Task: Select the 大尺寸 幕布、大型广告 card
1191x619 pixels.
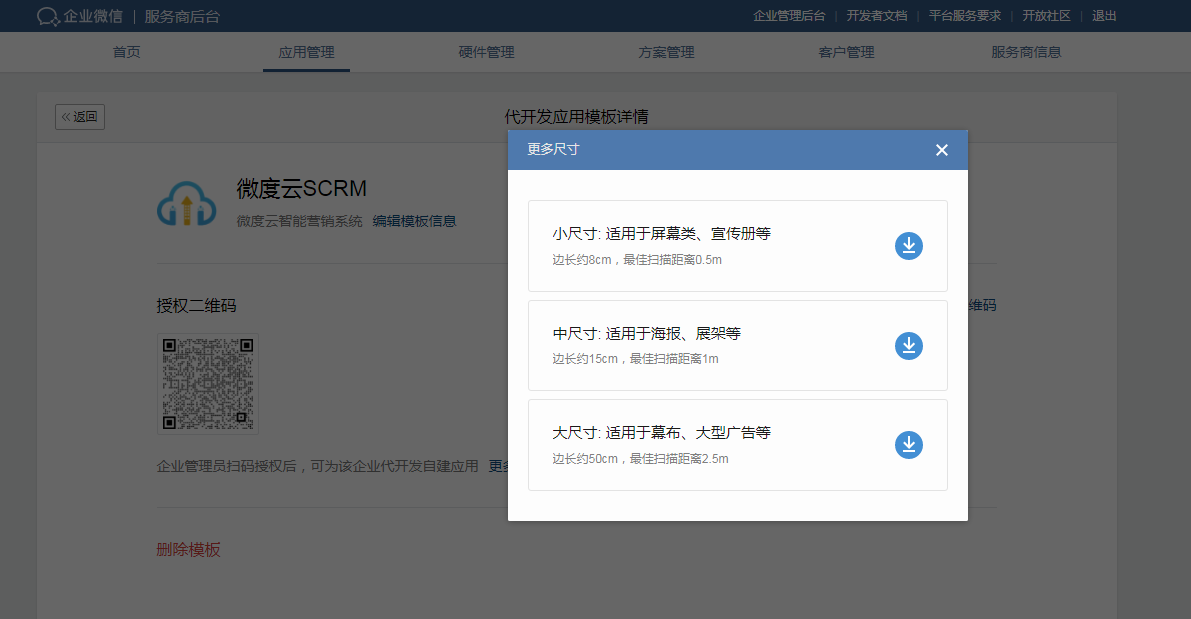Action: click(x=738, y=445)
